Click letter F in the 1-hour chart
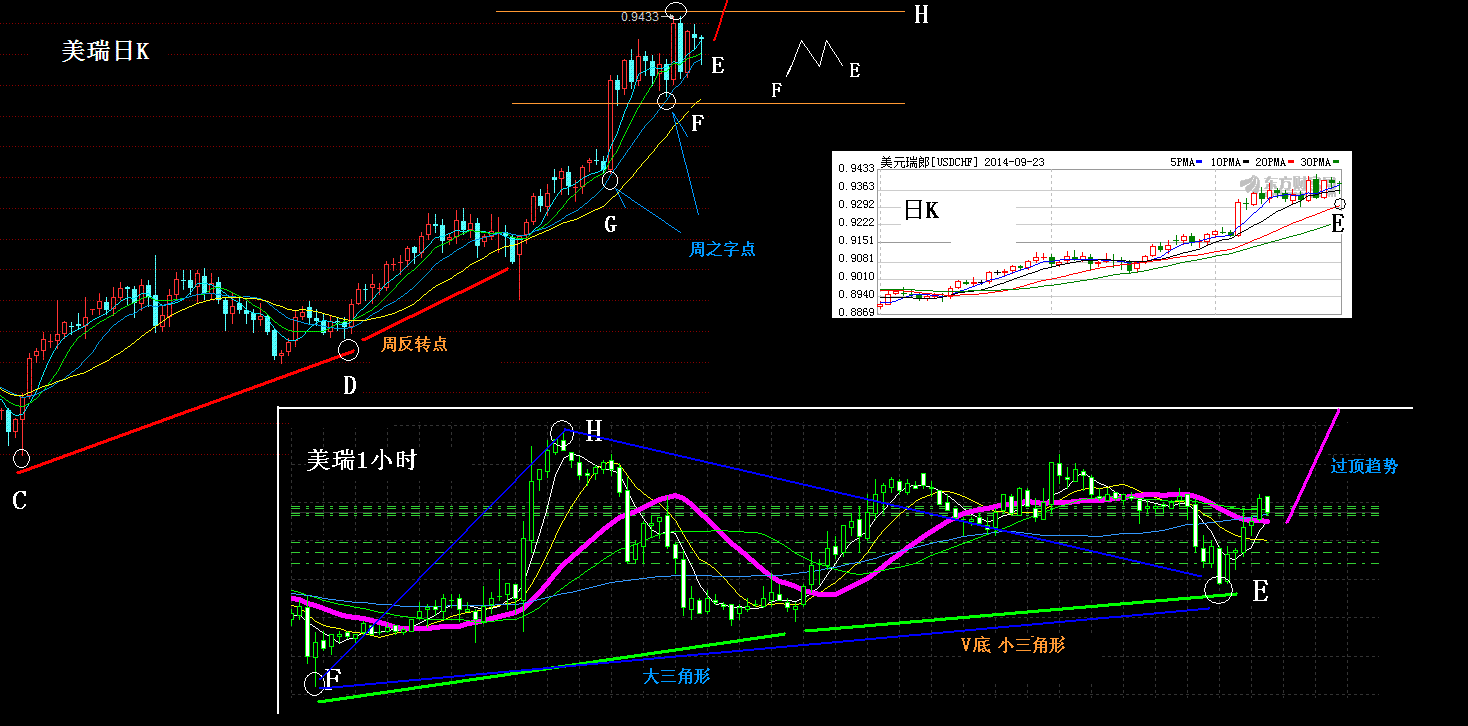Screen dimensions: 1468x726 (333, 679)
